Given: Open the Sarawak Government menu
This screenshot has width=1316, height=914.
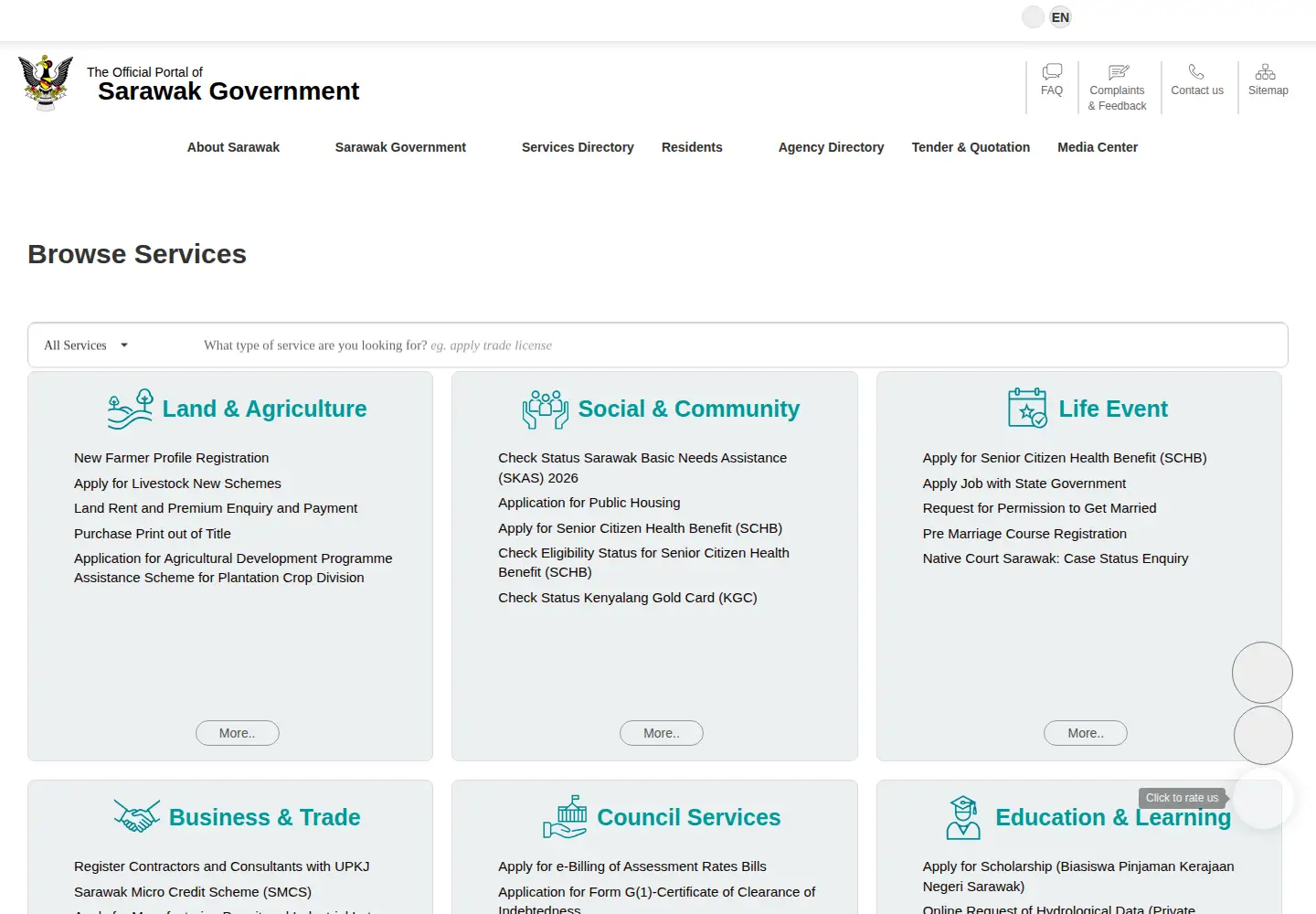Looking at the screenshot, I should tap(400, 147).
